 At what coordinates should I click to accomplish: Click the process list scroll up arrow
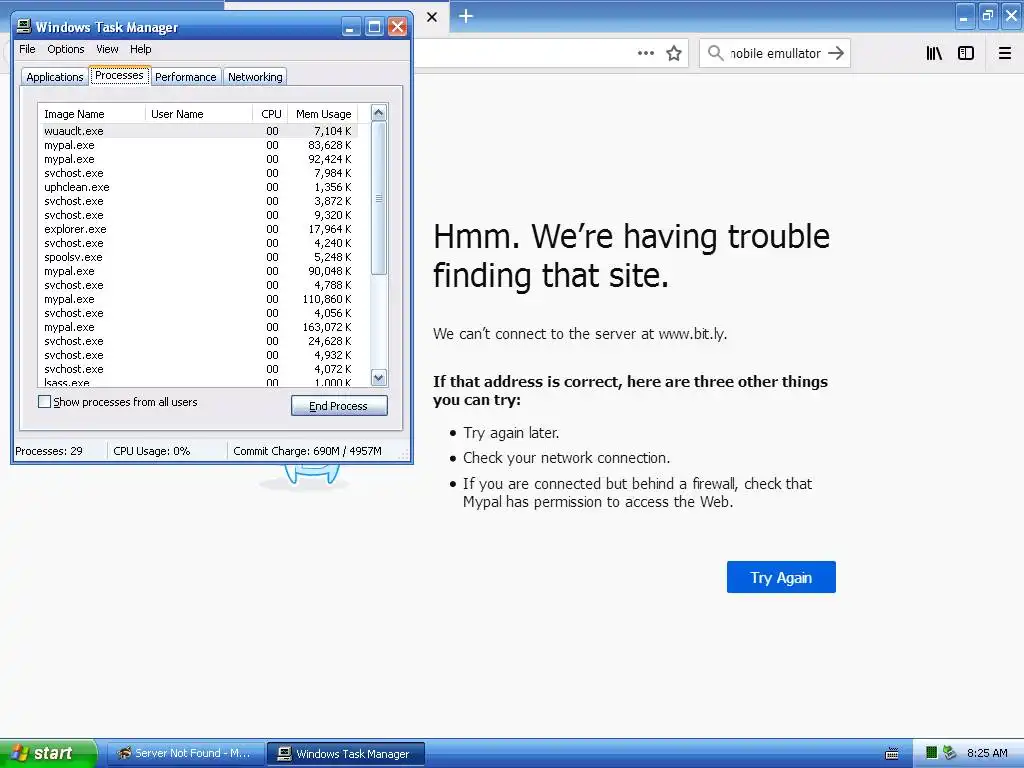(379, 112)
